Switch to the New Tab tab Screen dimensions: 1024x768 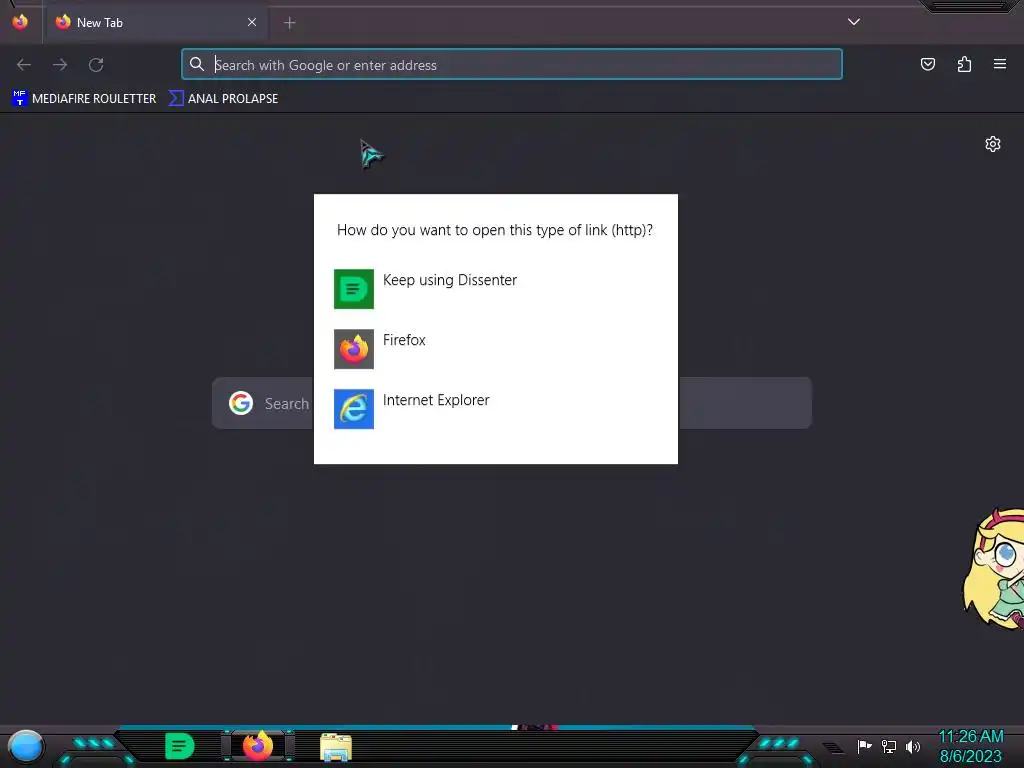point(155,22)
